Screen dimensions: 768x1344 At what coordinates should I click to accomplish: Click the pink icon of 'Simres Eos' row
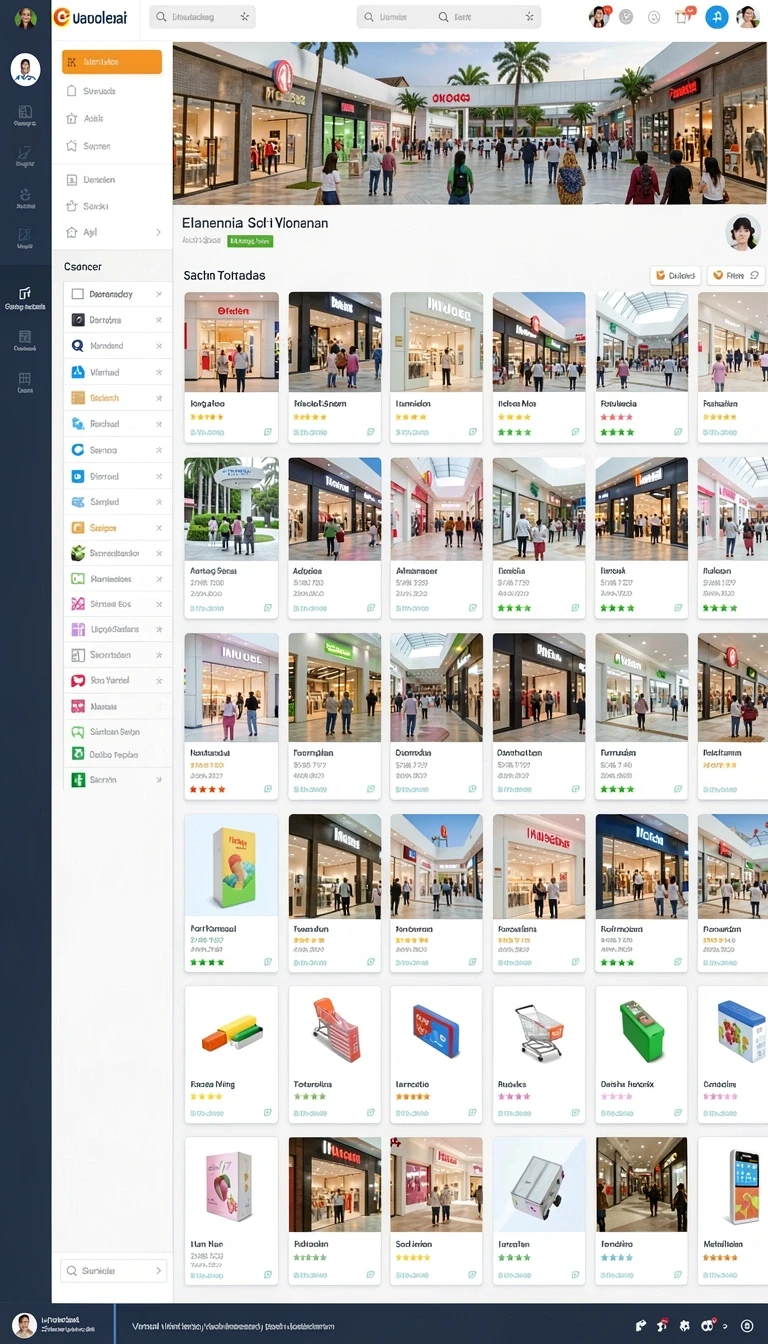click(x=78, y=604)
